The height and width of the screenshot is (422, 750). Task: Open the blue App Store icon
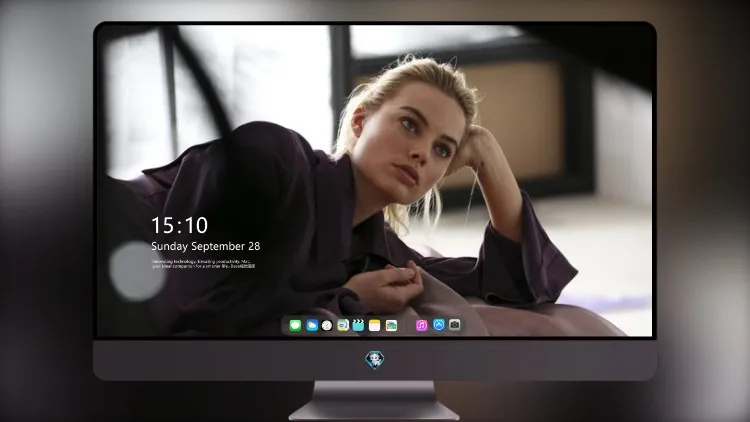click(439, 325)
